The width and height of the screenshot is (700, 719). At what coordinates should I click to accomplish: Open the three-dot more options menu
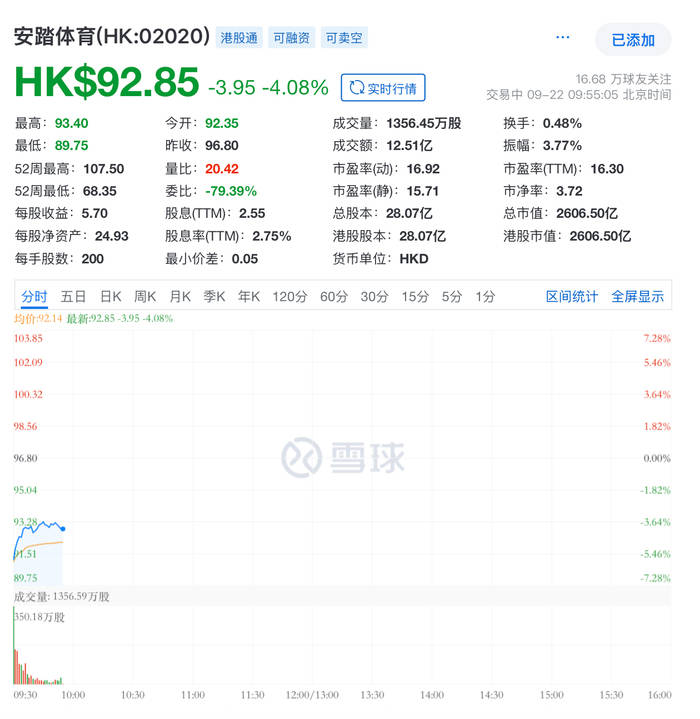click(563, 38)
